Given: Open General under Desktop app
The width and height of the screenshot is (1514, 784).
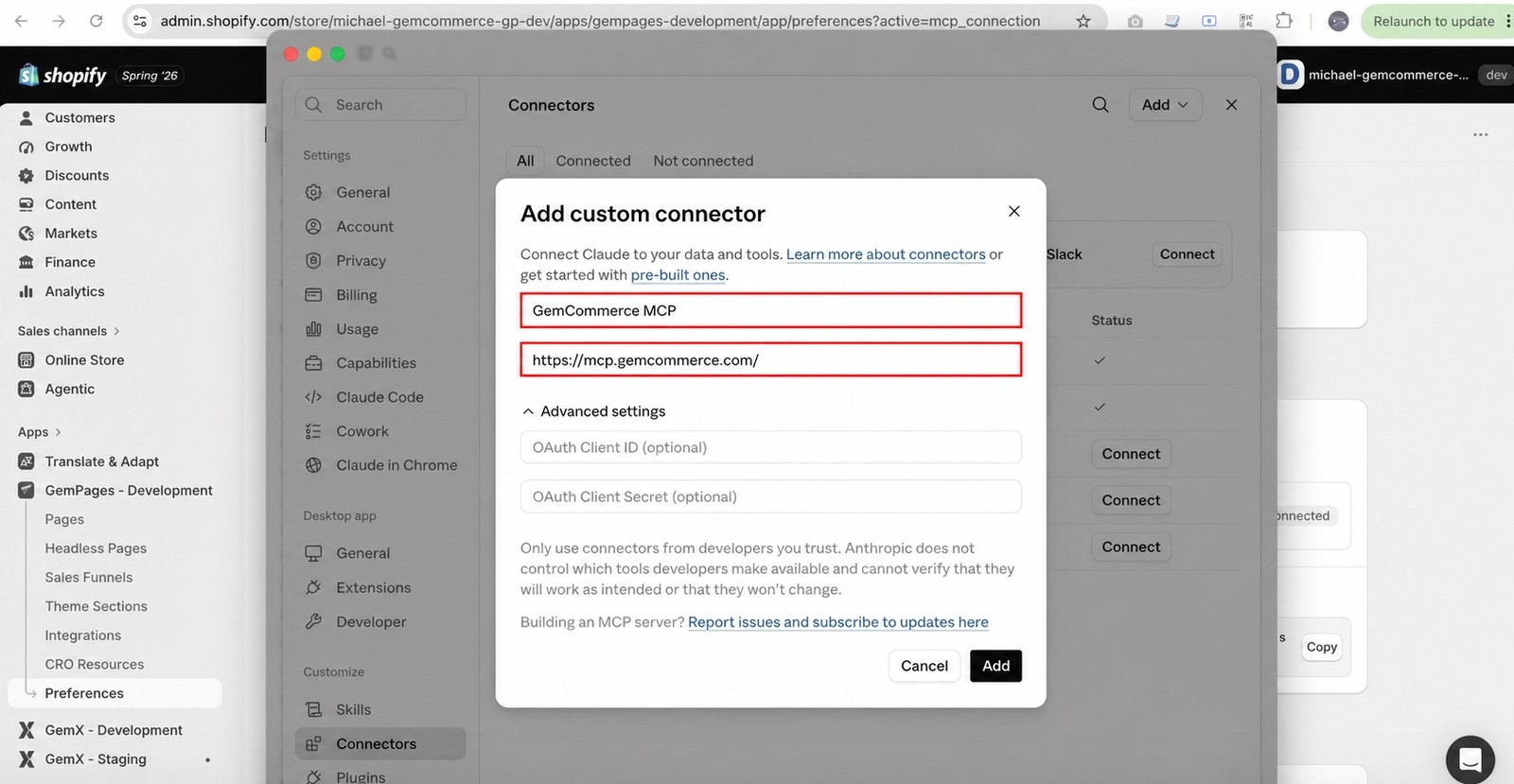Looking at the screenshot, I should 362,553.
